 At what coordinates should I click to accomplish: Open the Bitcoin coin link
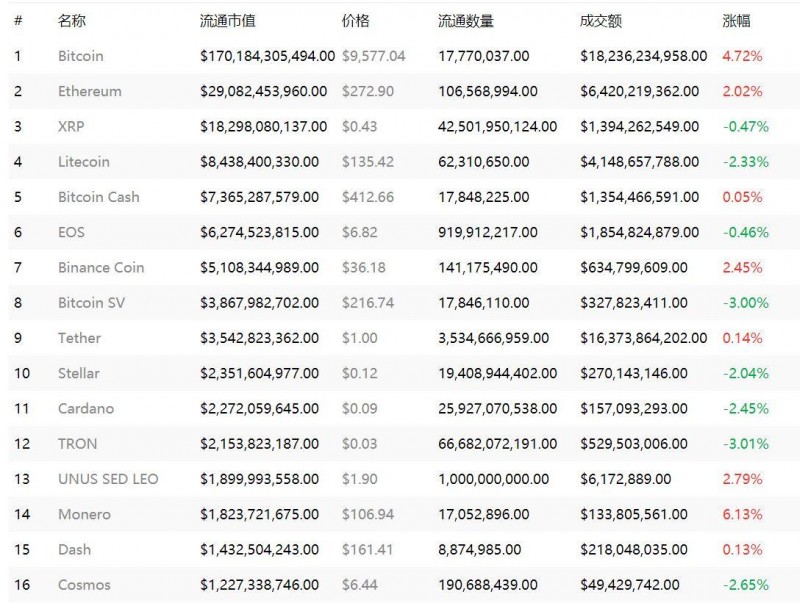[x=80, y=56]
